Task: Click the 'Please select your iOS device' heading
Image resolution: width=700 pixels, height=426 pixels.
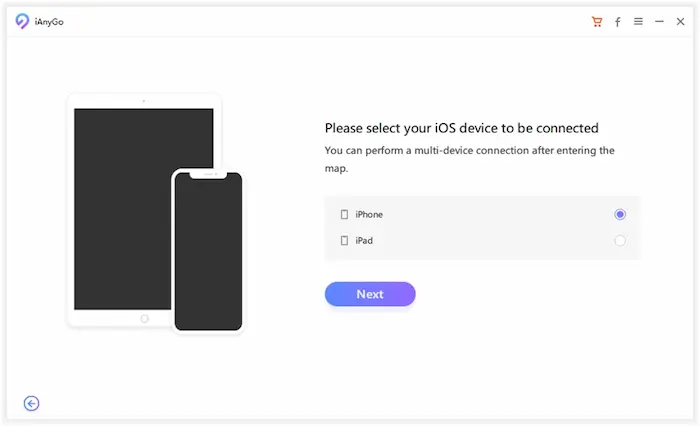Action: point(462,128)
